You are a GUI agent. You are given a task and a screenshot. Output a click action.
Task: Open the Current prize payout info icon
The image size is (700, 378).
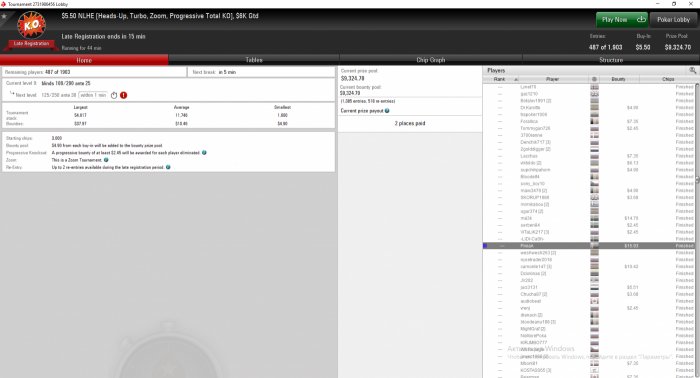click(x=387, y=111)
